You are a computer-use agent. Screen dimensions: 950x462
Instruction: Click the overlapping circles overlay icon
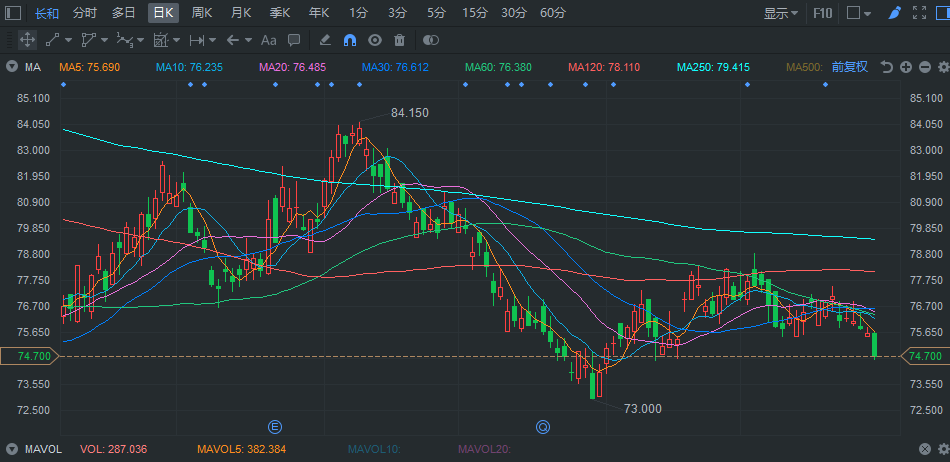point(430,40)
